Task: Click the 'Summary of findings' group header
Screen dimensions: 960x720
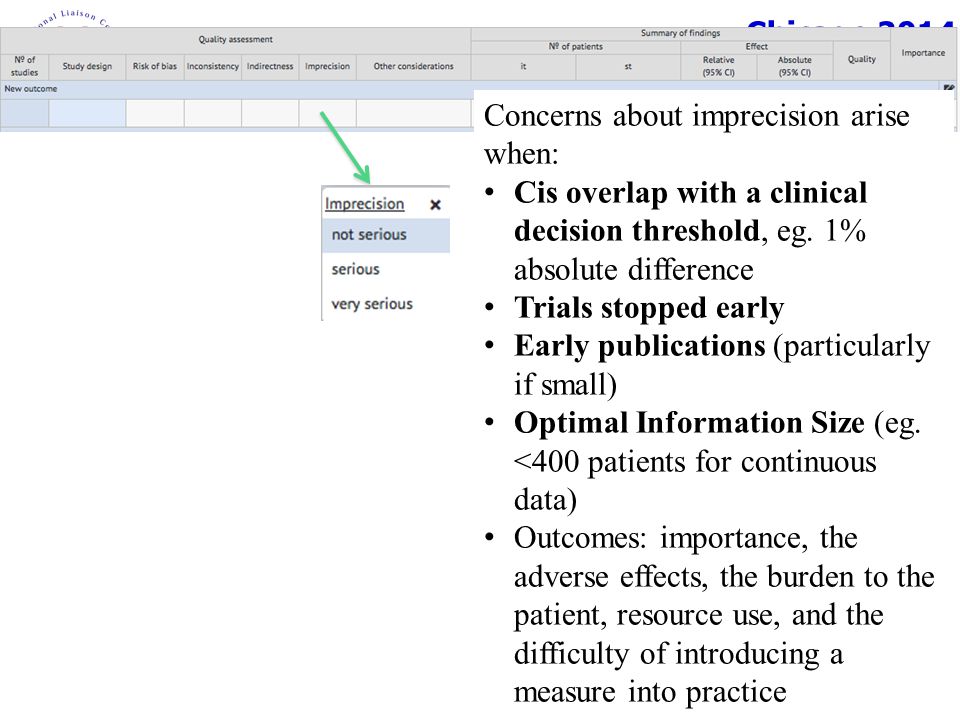Action: click(x=680, y=33)
